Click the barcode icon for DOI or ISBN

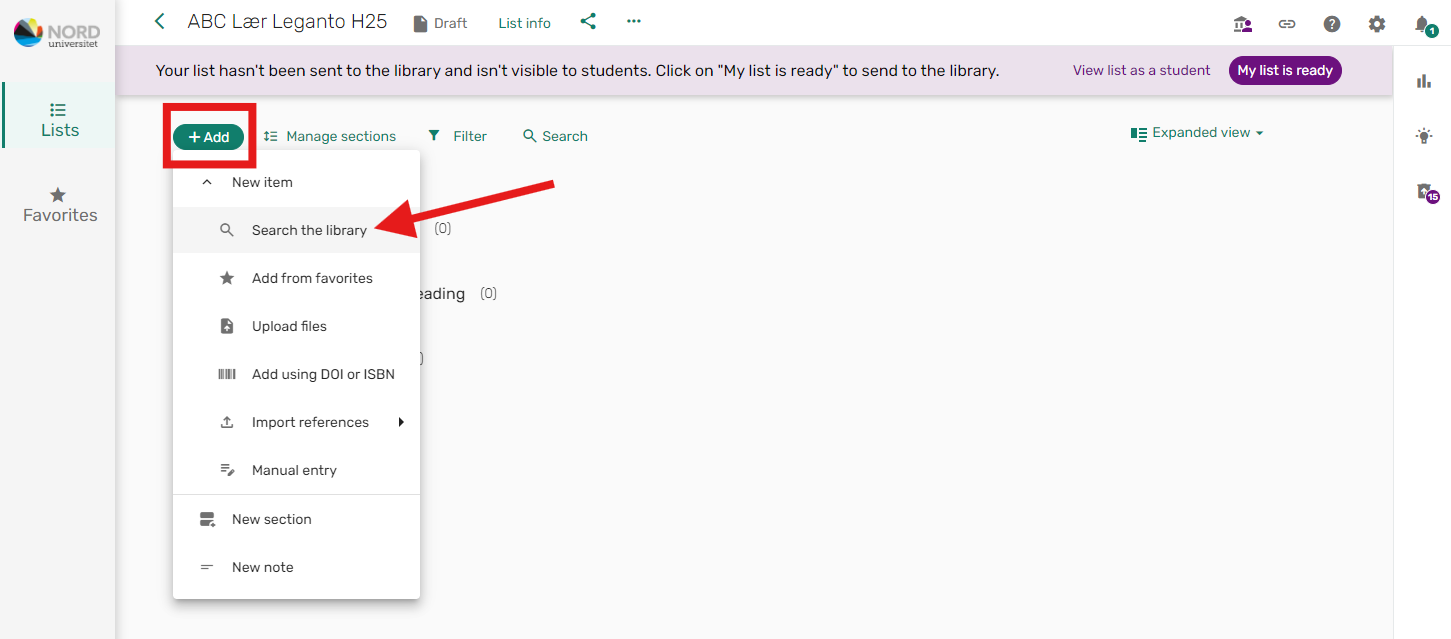tap(227, 374)
